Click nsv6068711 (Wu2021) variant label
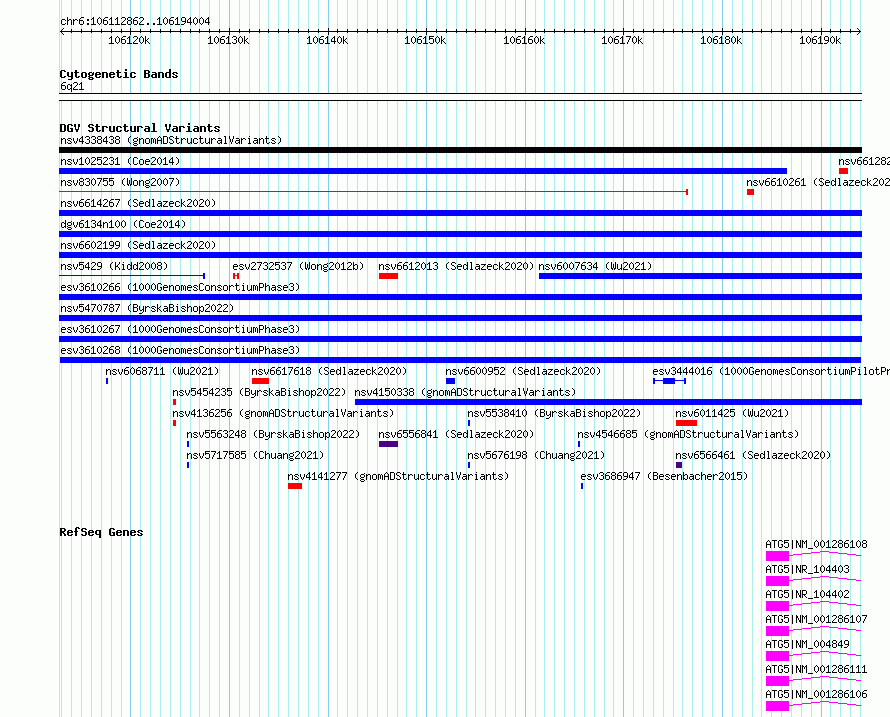The width and height of the screenshot is (890, 717). pos(162,371)
